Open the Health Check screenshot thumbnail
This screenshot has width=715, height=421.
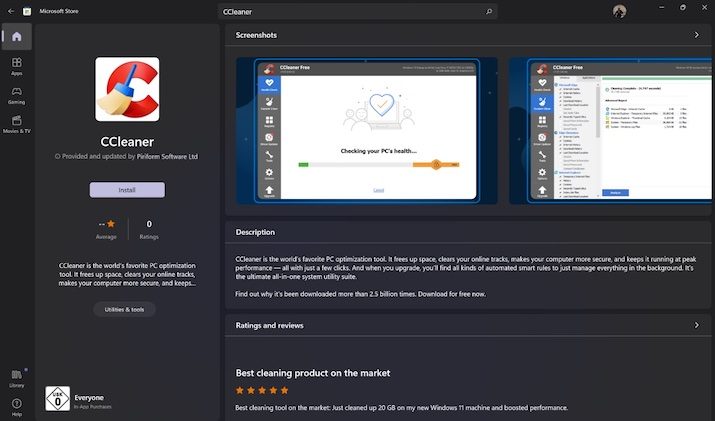point(367,130)
